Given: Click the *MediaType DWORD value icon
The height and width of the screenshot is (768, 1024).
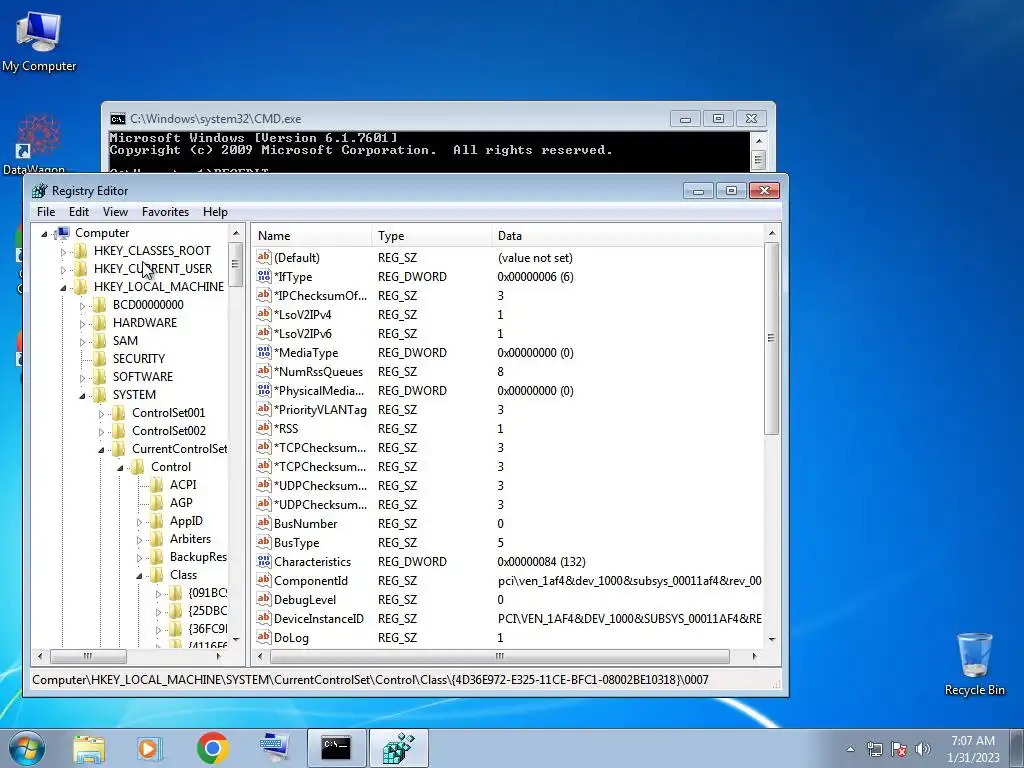Looking at the screenshot, I should click(x=264, y=352).
